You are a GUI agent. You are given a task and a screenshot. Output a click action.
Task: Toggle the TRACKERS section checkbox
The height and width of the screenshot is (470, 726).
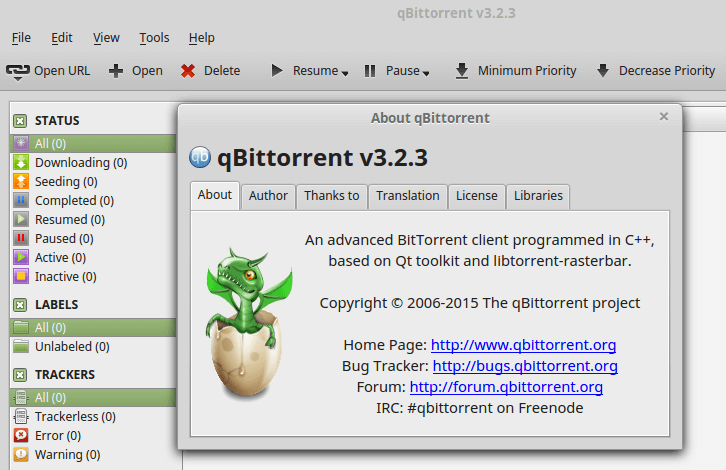coord(20,375)
